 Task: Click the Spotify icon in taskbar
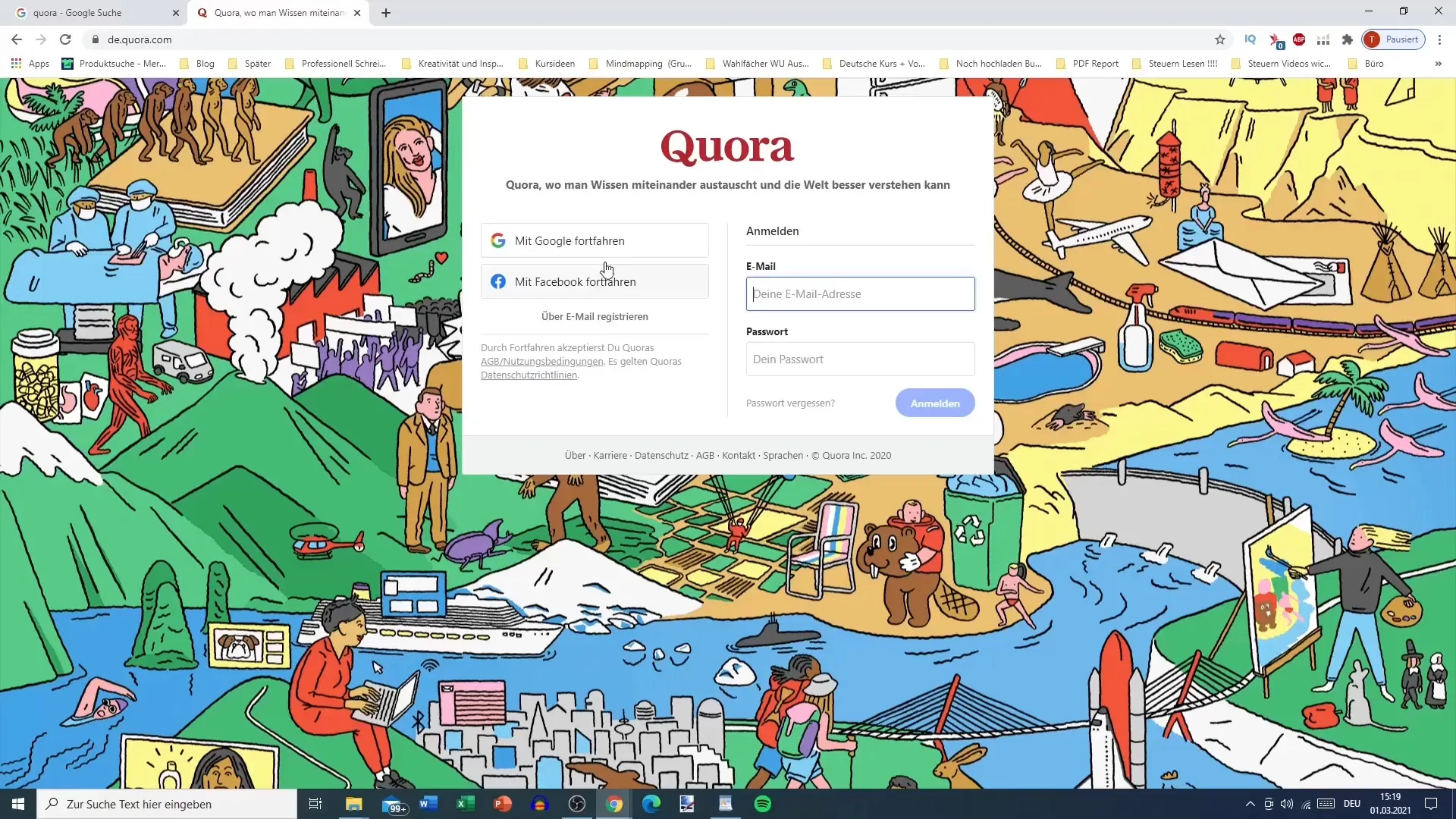click(764, 804)
